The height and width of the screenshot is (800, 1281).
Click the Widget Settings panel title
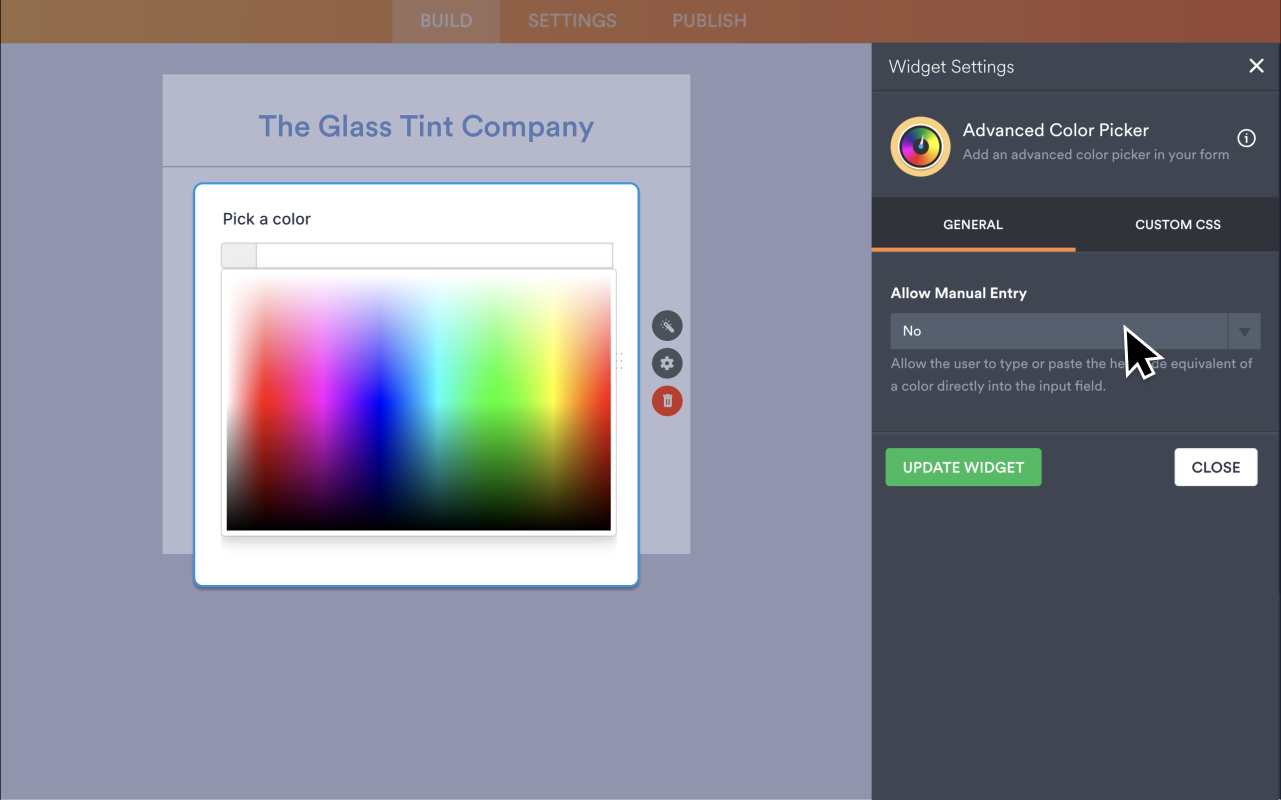coord(950,66)
